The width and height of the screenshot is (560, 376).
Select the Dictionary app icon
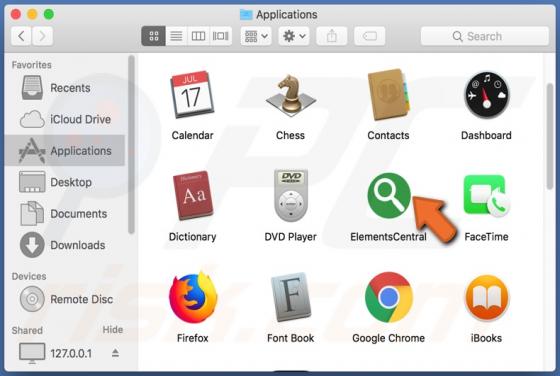(193, 195)
